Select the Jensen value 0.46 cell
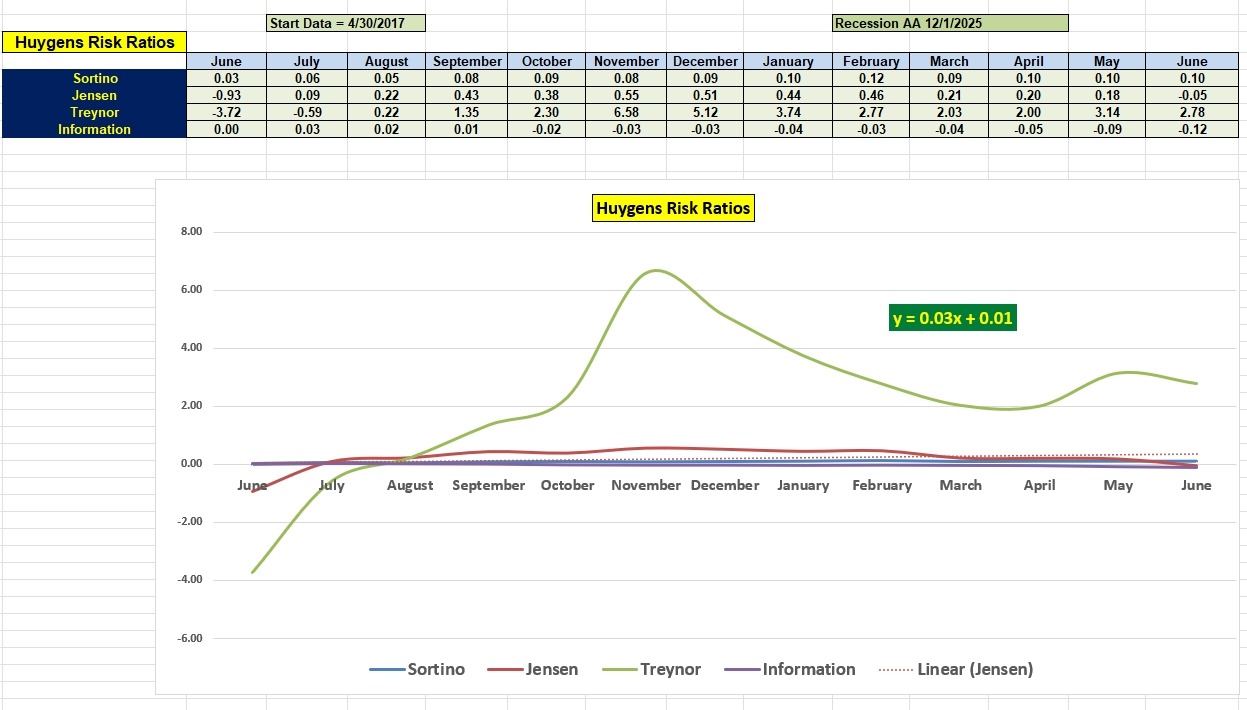 tap(871, 95)
